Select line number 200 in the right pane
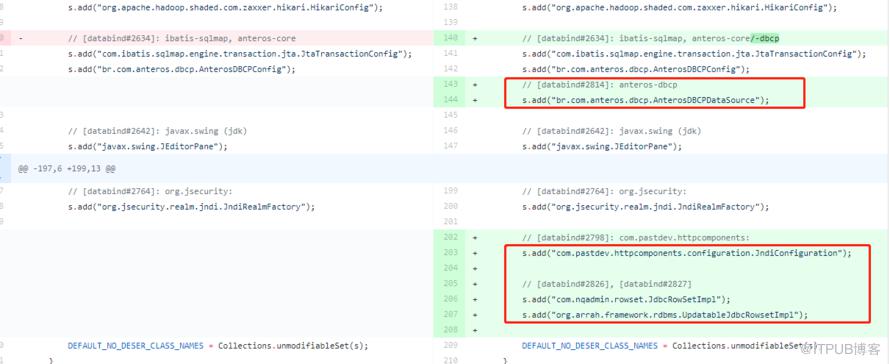Screen dimensions: 890x364 point(452,207)
